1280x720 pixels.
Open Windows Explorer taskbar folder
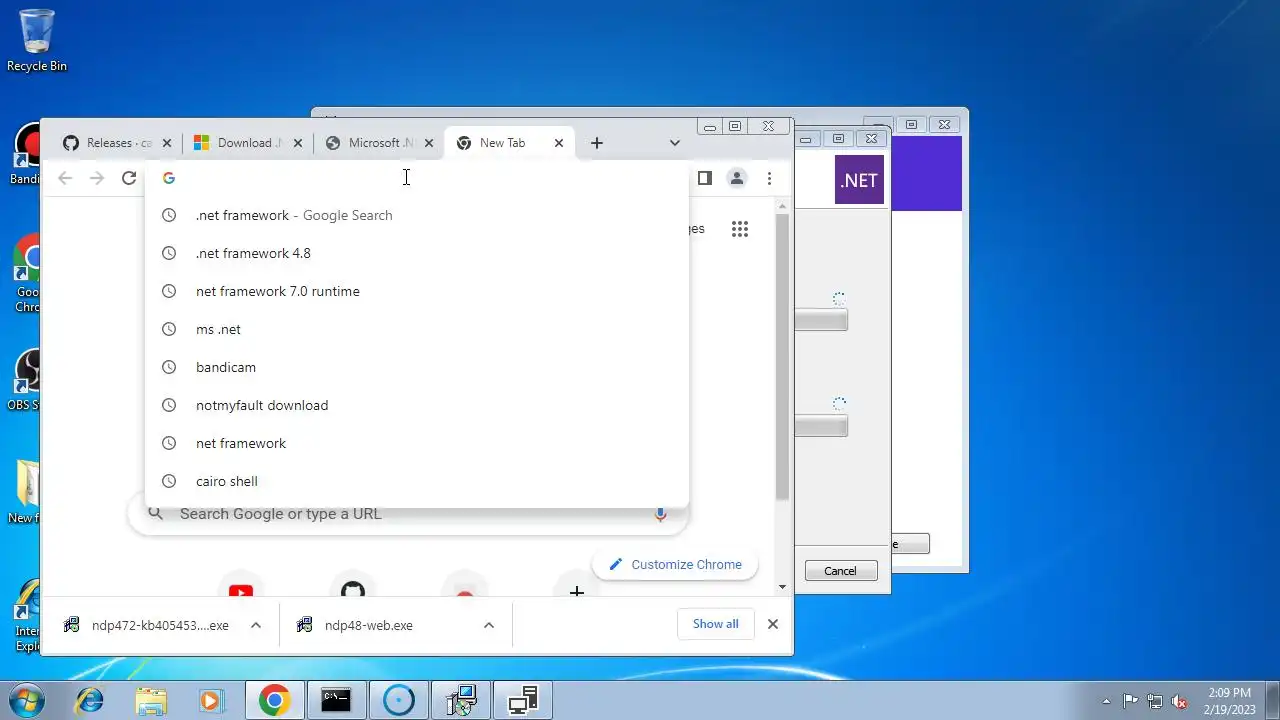[x=151, y=701]
